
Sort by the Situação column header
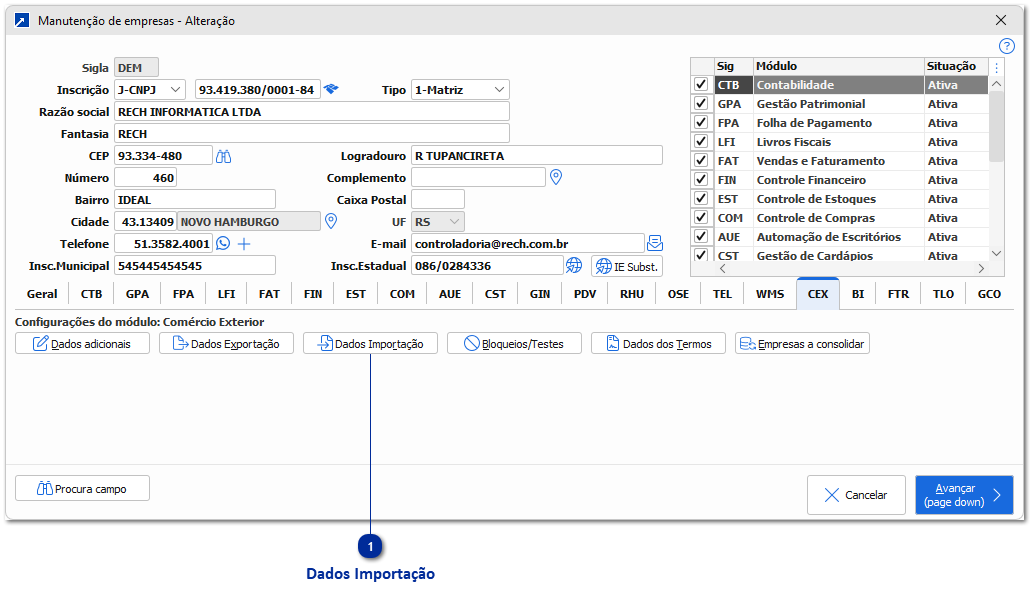click(x=955, y=66)
